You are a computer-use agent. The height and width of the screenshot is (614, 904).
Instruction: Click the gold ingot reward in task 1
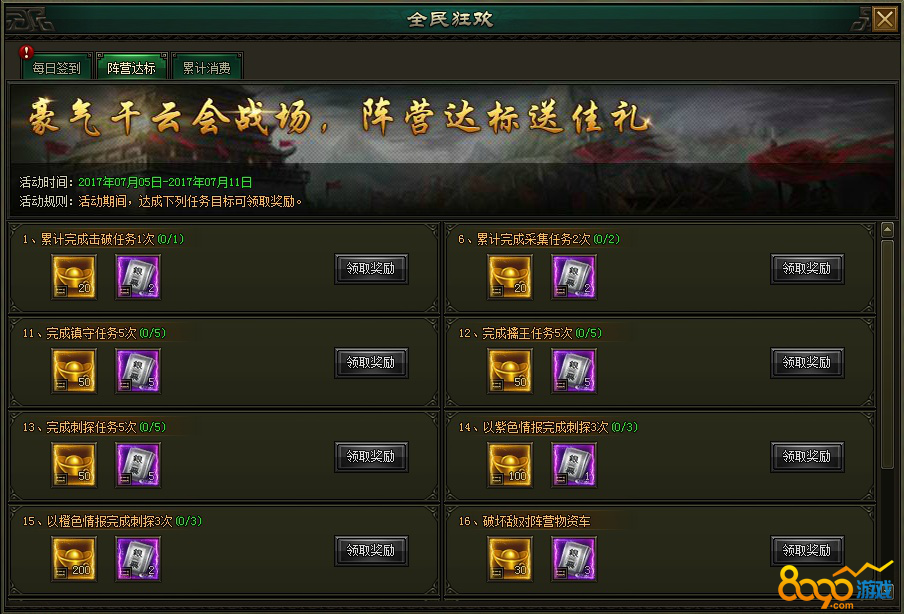tap(74, 277)
